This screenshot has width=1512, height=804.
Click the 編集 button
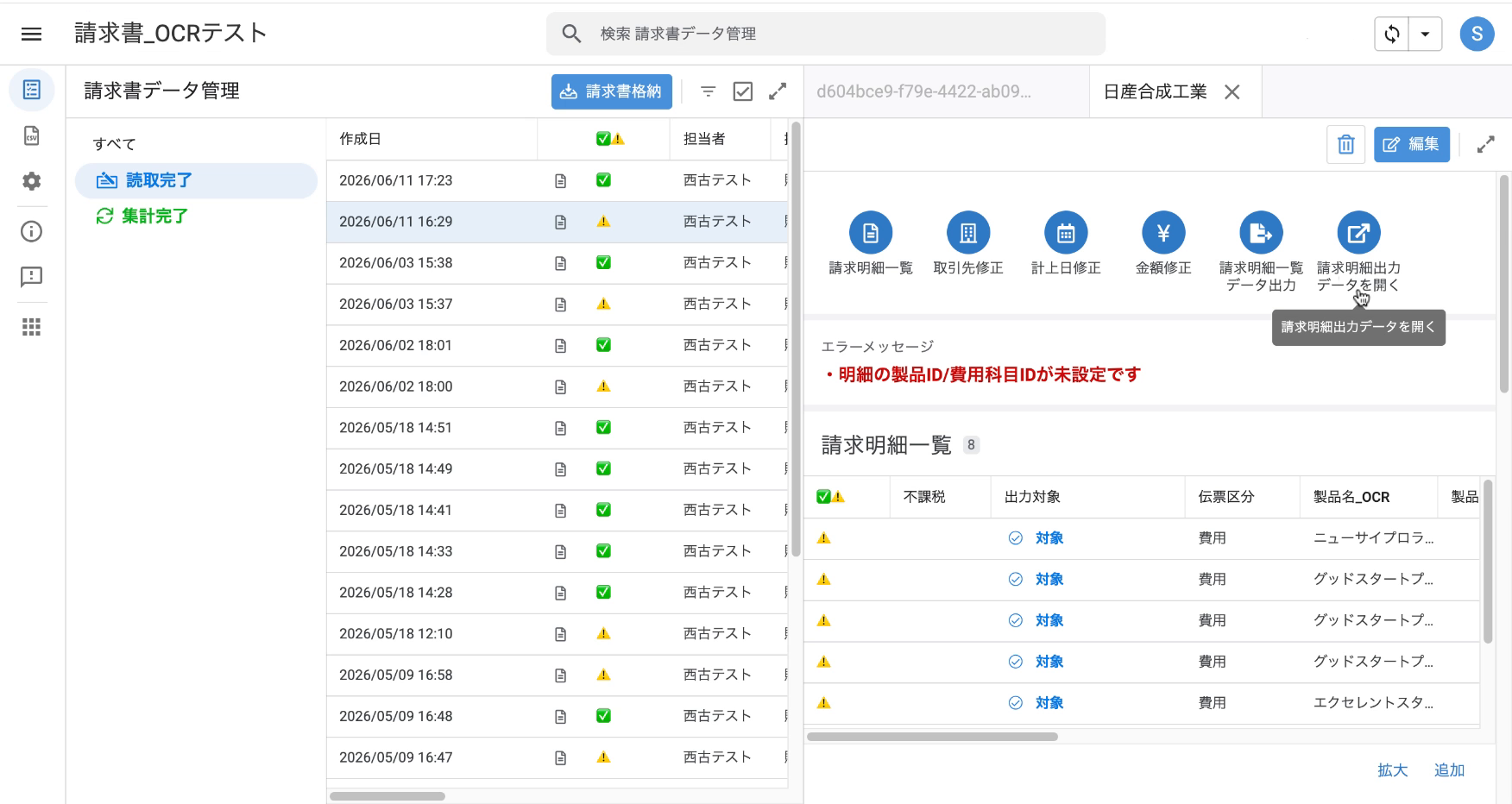click(x=1412, y=145)
